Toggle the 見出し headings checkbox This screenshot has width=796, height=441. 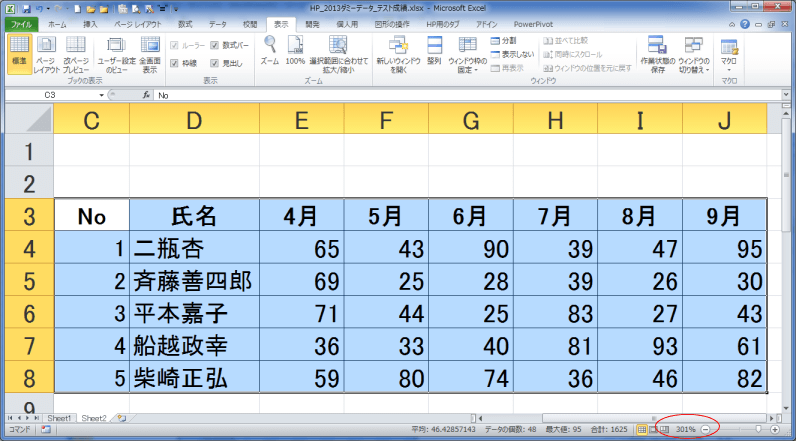pyautogui.click(x=214, y=63)
